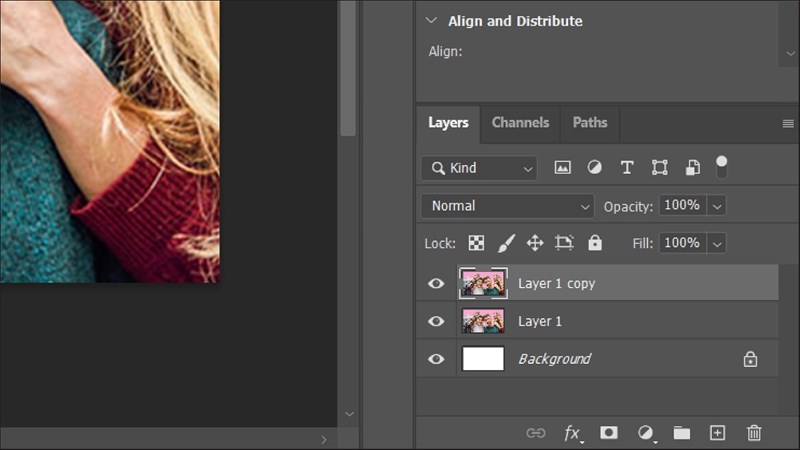Open the Layers panel menu icon
800x450 pixels.
pyautogui.click(x=788, y=123)
